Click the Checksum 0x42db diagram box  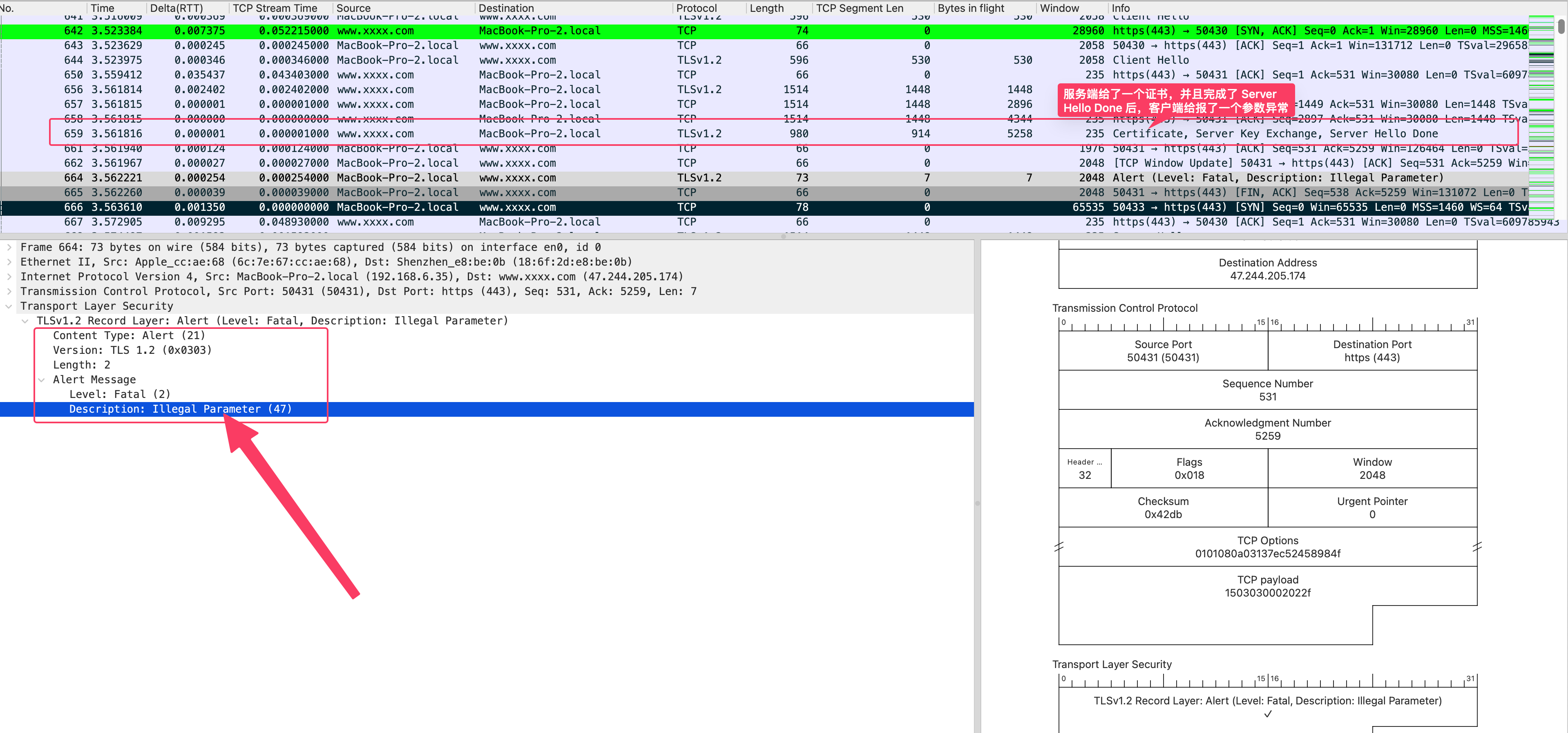(x=1163, y=508)
